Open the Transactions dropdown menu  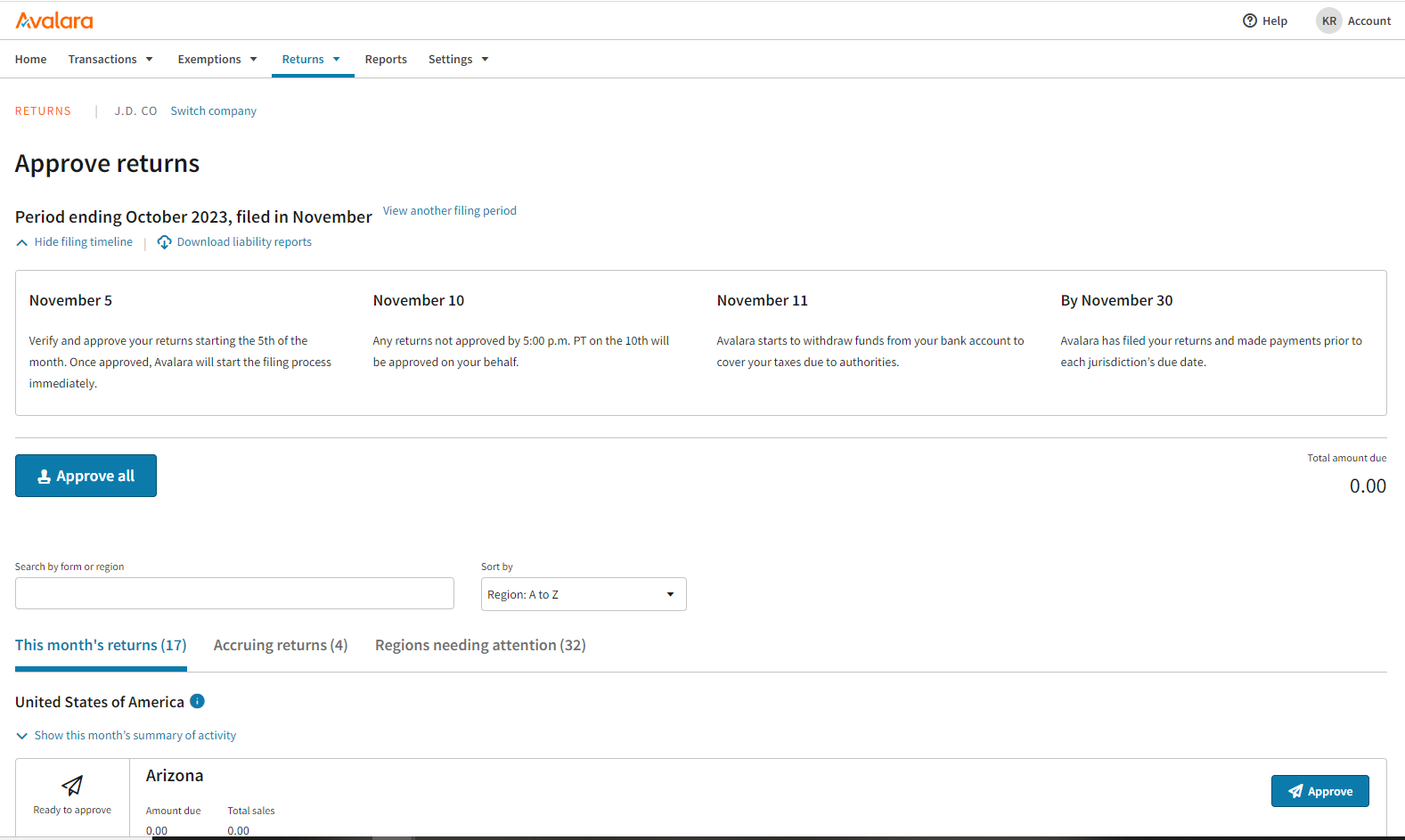(x=110, y=60)
